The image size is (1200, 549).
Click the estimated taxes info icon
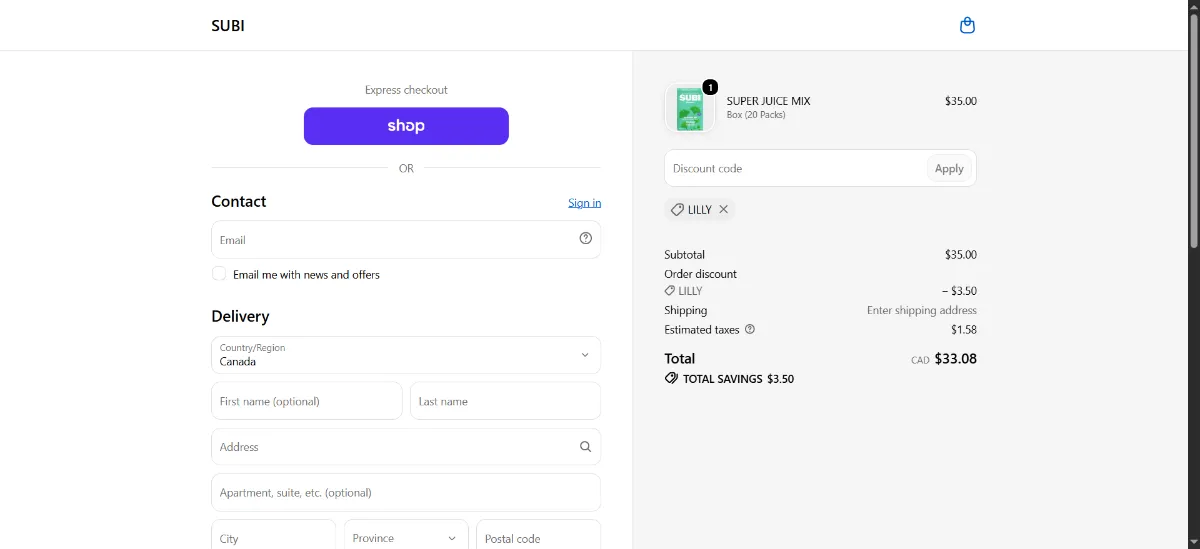pos(750,329)
